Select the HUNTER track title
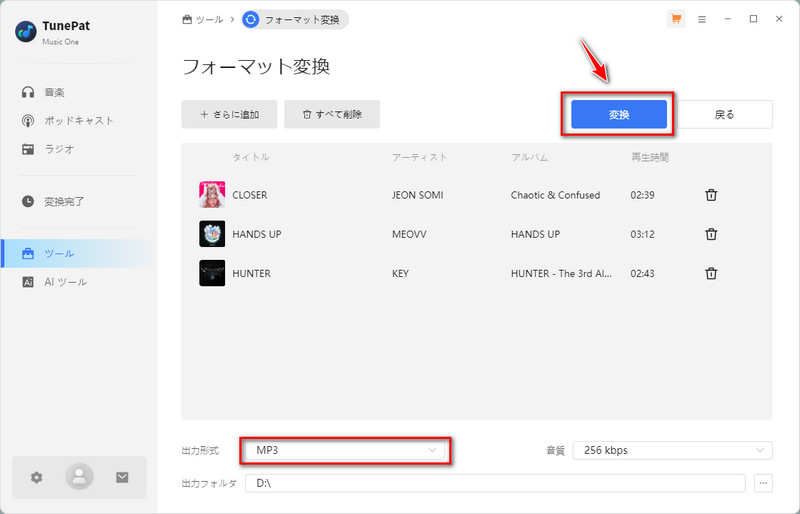Viewport: 800px width, 514px height. (x=252, y=274)
